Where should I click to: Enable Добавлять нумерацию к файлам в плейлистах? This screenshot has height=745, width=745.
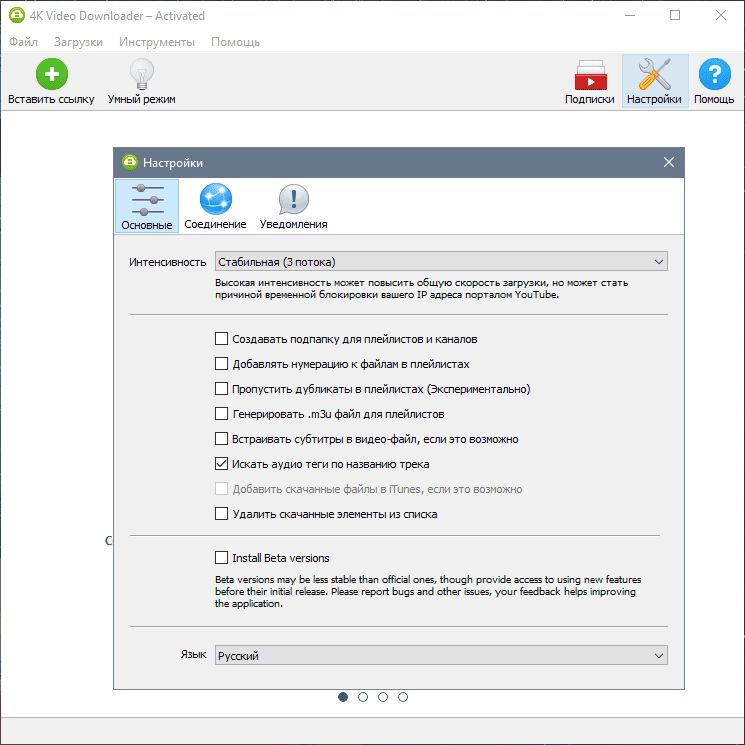tap(221, 364)
